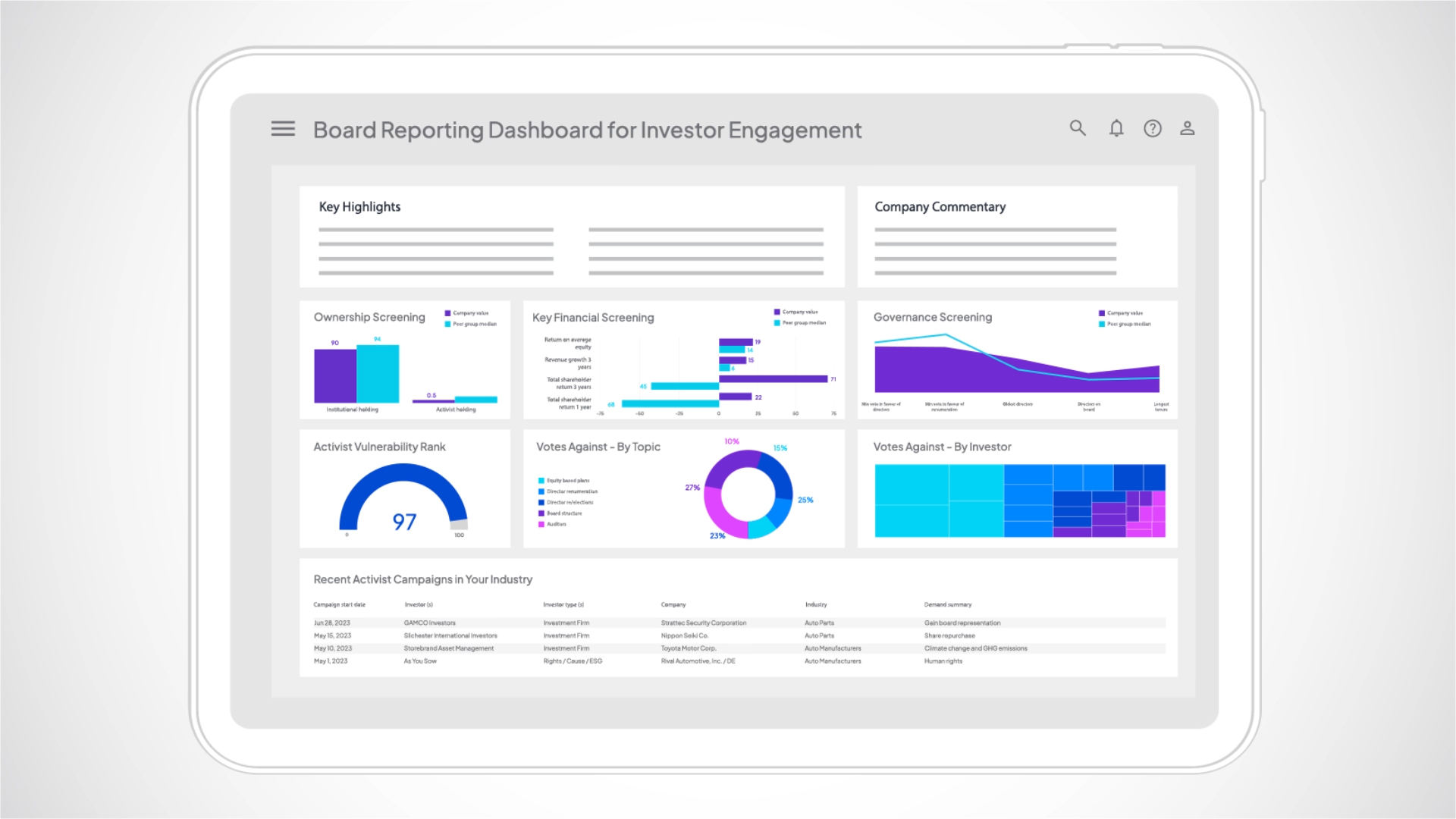Open the user profile icon
1456x819 pixels.
tap(1188, 128)
